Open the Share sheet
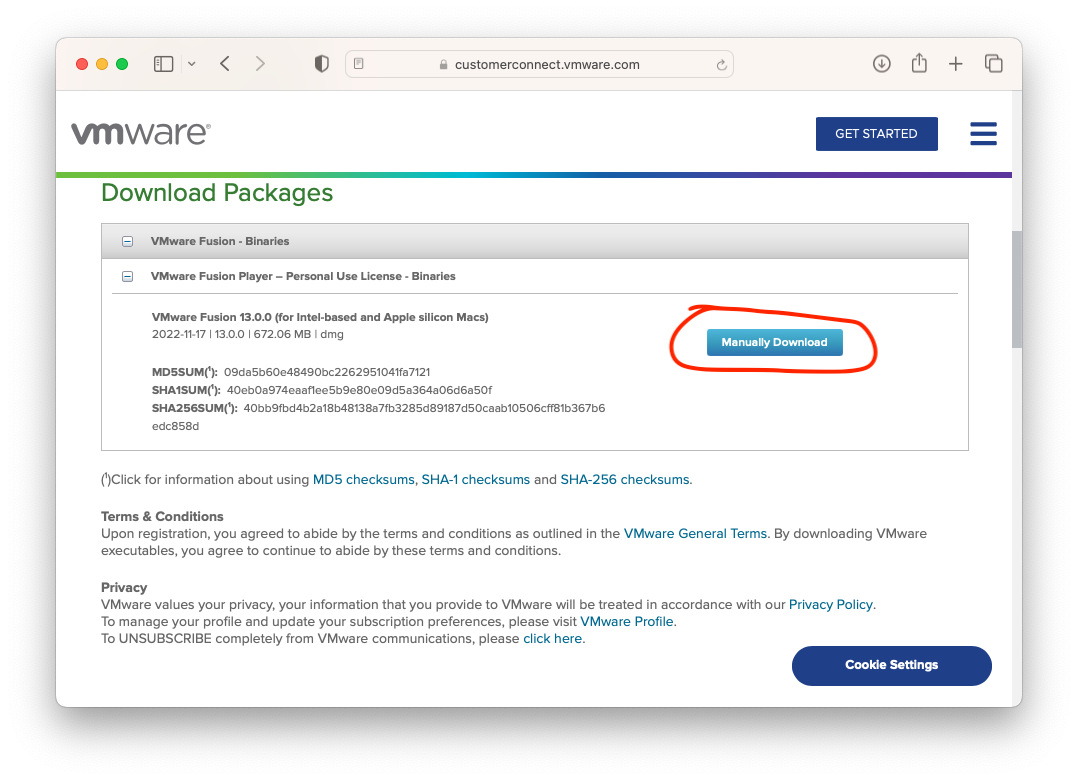Viewport: 1078px width, 781px height. 918,63
